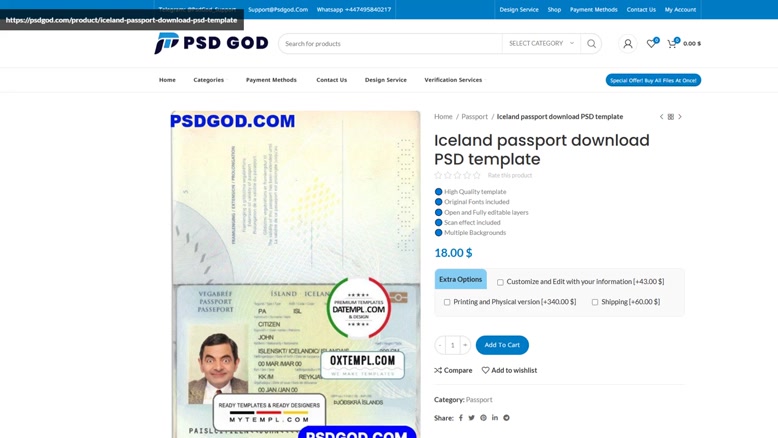
Task: Go to next product arrow
Action: click(x=680, y=117)
